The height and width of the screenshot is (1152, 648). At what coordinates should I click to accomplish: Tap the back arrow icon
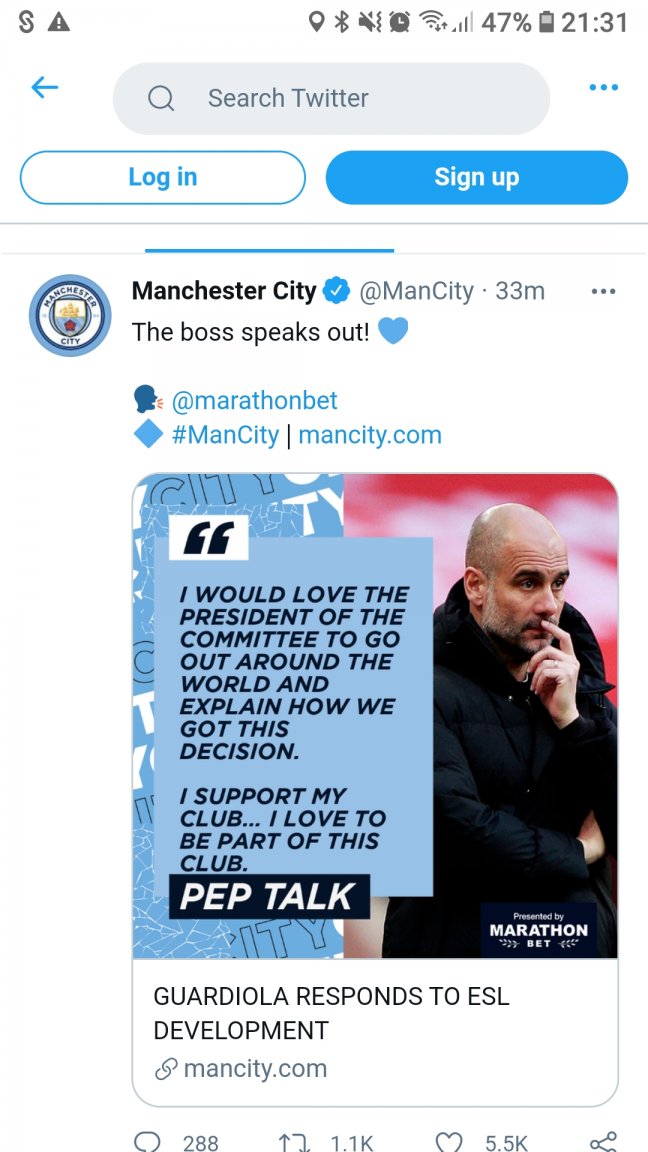45,88
